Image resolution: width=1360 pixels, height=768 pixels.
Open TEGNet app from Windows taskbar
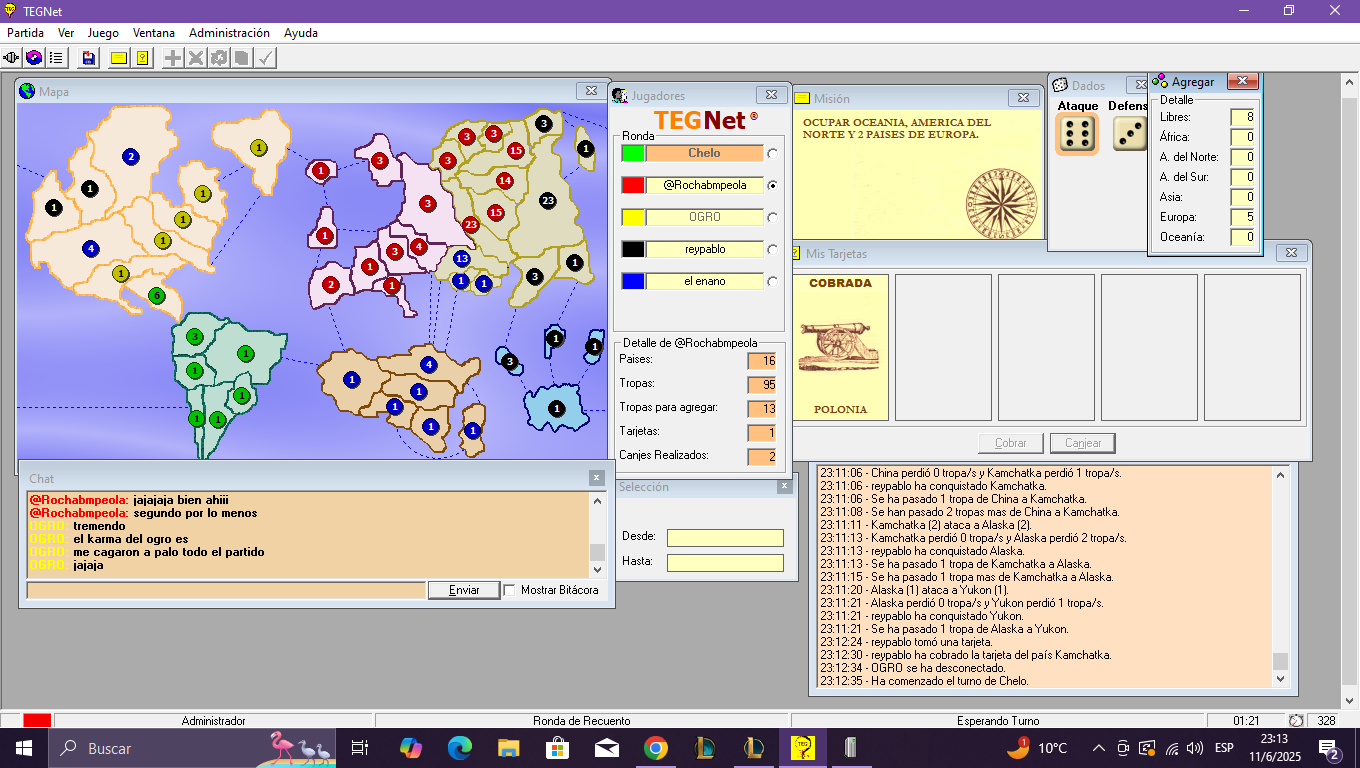pyautogui.click(x=802, y=747)
